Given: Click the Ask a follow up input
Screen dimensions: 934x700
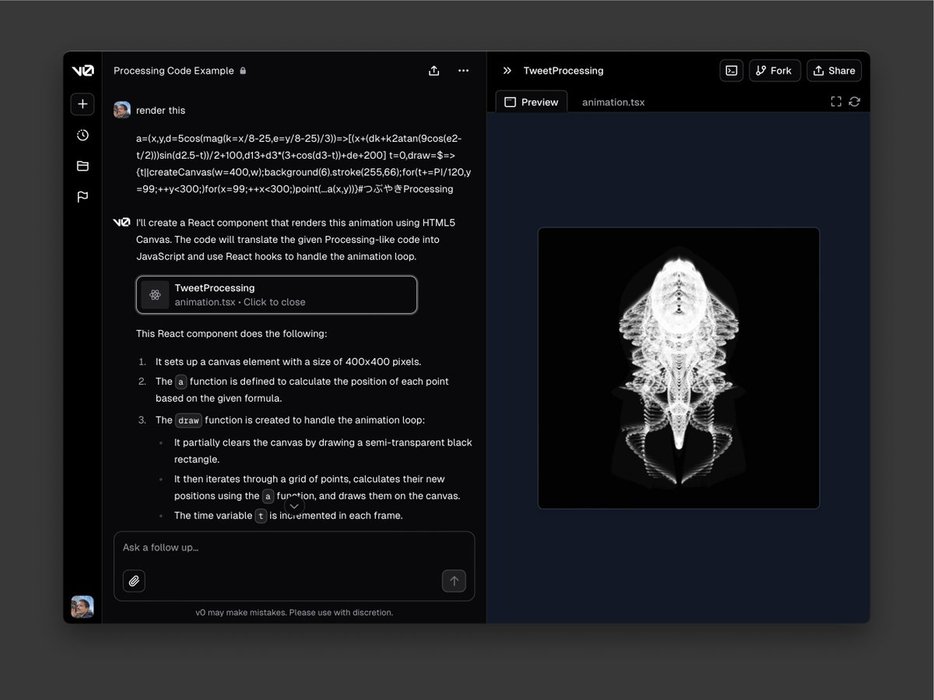Looking at the screenshot, I should click(290, 548).
